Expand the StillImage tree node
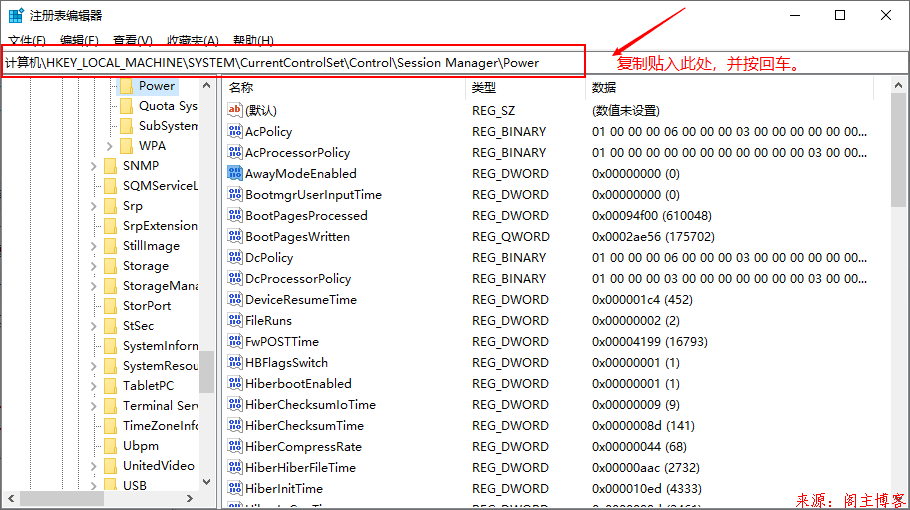 pos(93,246)
